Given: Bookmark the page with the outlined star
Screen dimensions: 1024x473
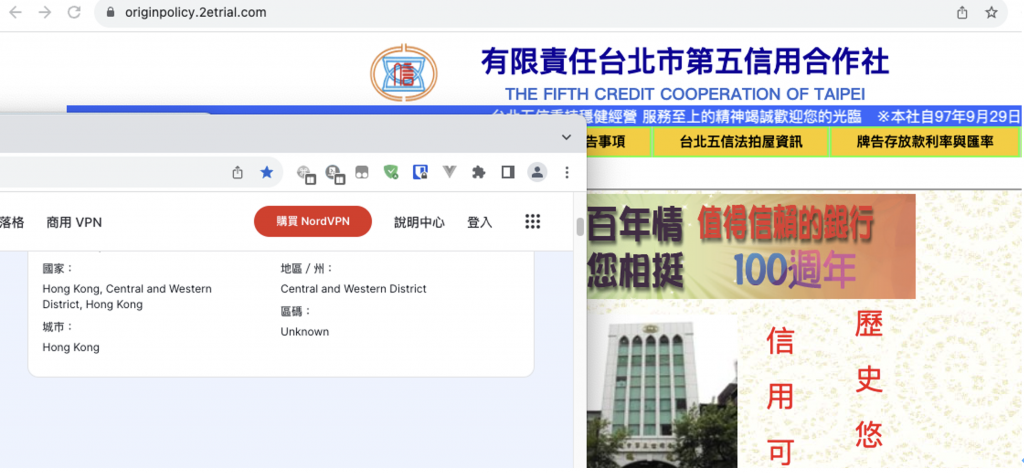Looking at the screenshot, I should point(991,12).
